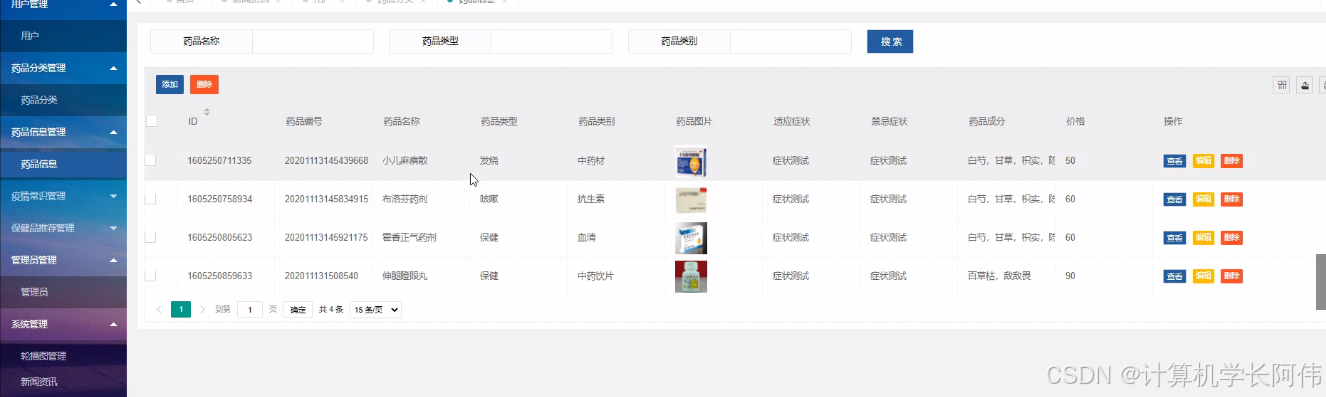1326x397 pixels.
Task: View details of 布洛芬药剂 row
Action: coord(1175,199)
